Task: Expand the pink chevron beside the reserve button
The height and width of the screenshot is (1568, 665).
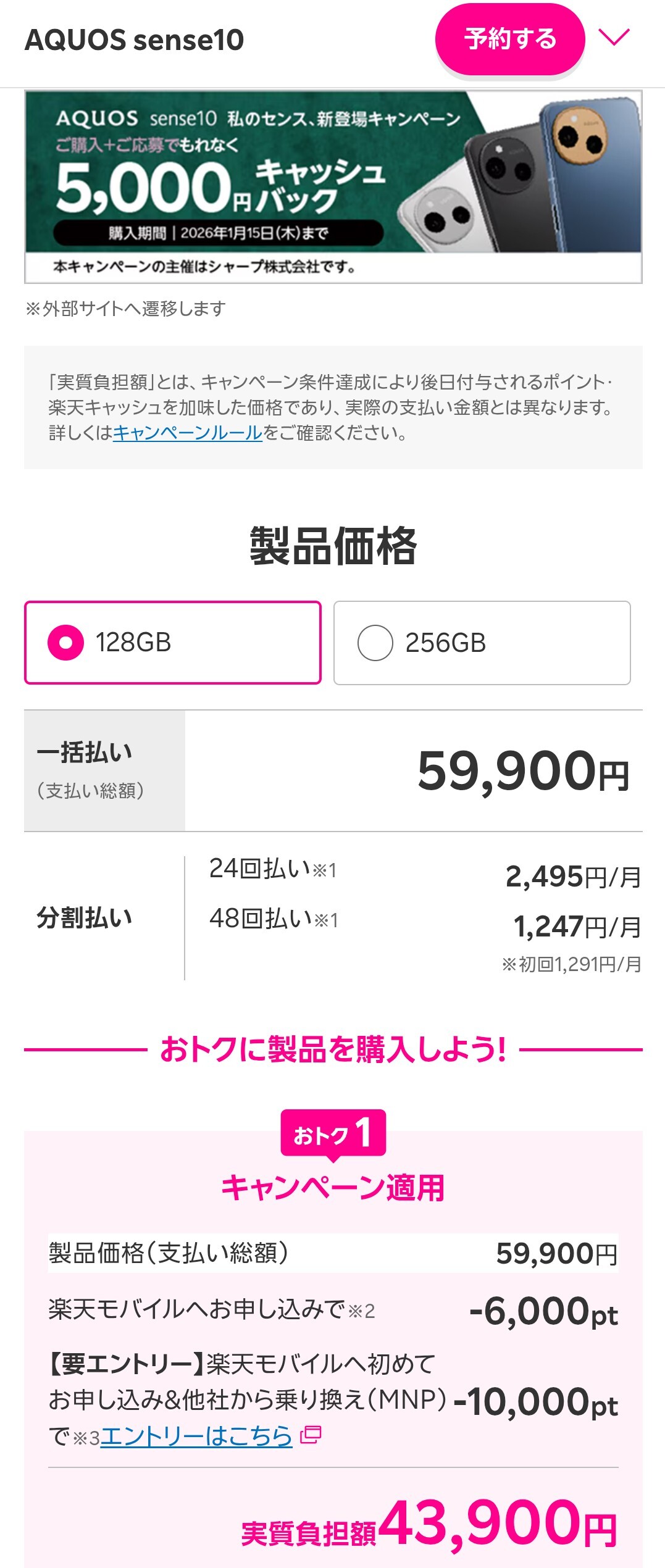Action: [x=614, y=38]
